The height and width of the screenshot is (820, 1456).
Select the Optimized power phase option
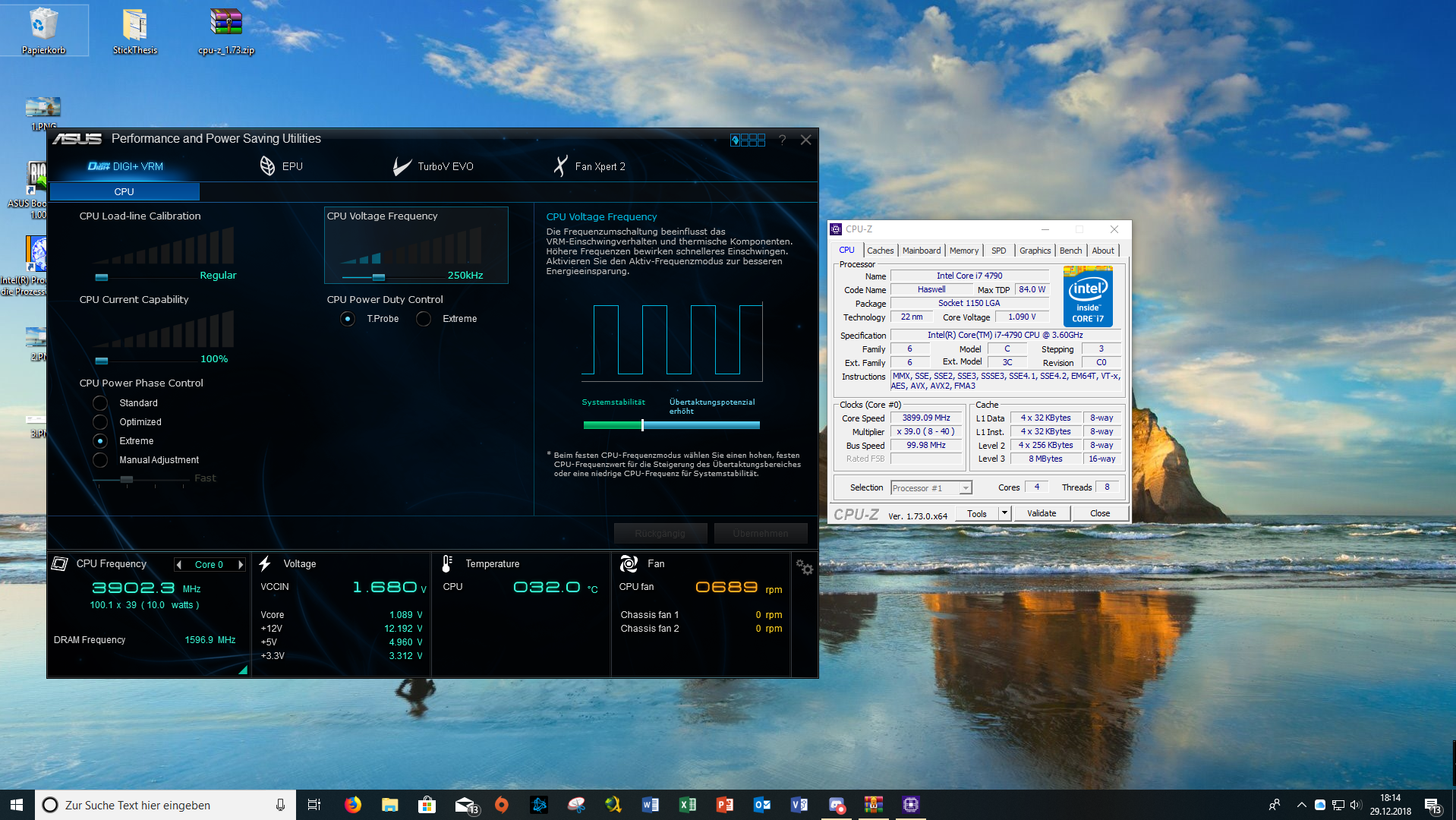click(x=100, y=422)
